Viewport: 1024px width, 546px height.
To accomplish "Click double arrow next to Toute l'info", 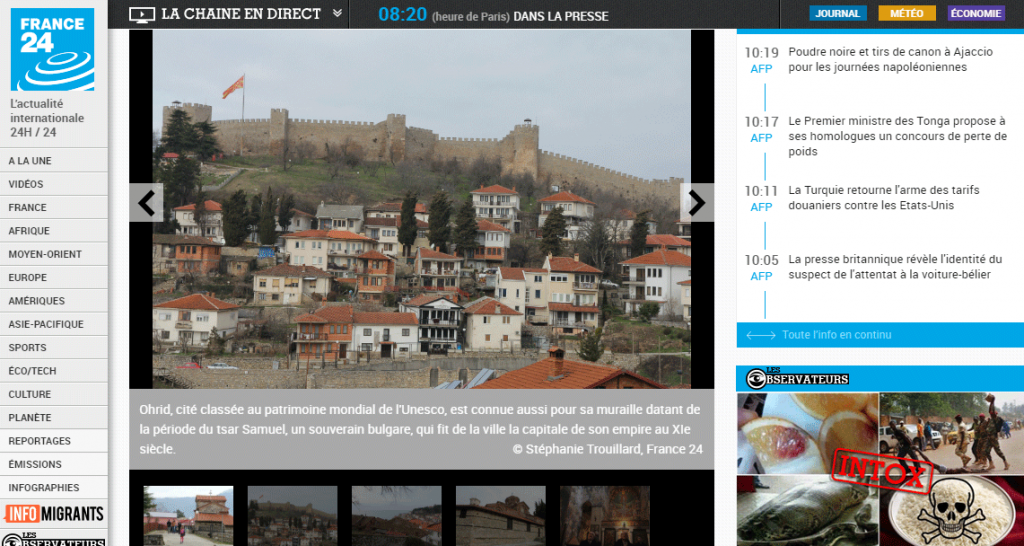I will 760,335.
